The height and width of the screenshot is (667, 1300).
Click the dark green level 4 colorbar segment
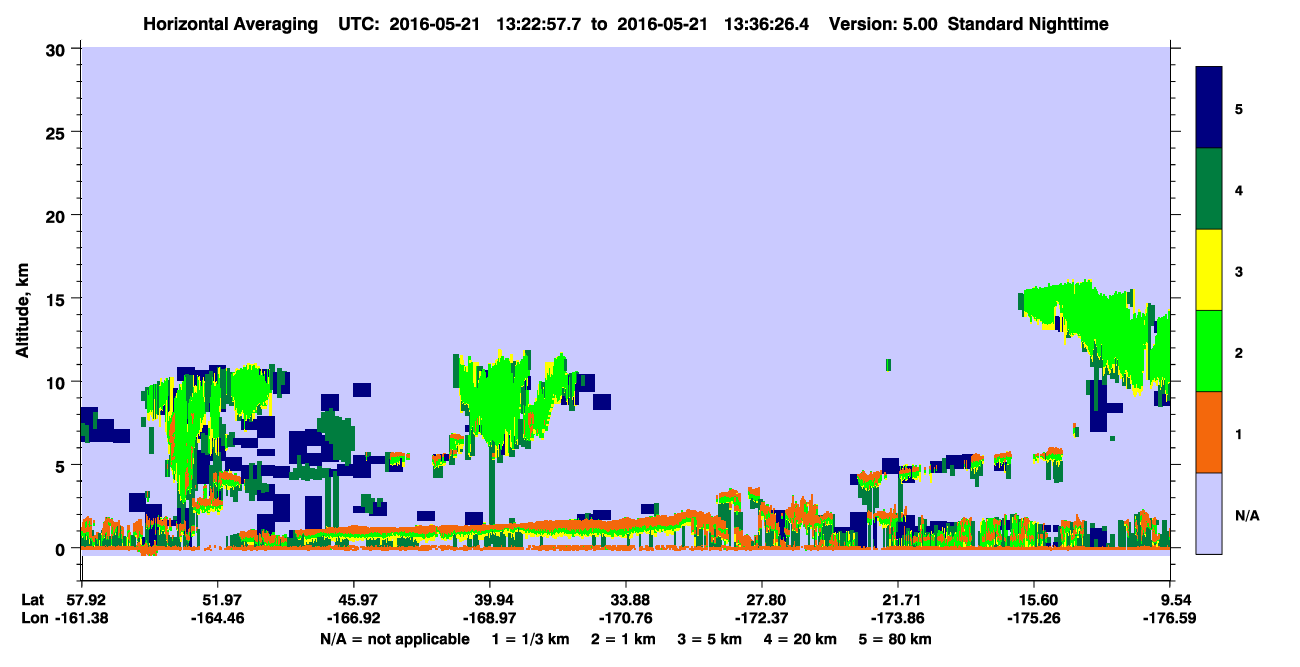[x=1209, y=189]
